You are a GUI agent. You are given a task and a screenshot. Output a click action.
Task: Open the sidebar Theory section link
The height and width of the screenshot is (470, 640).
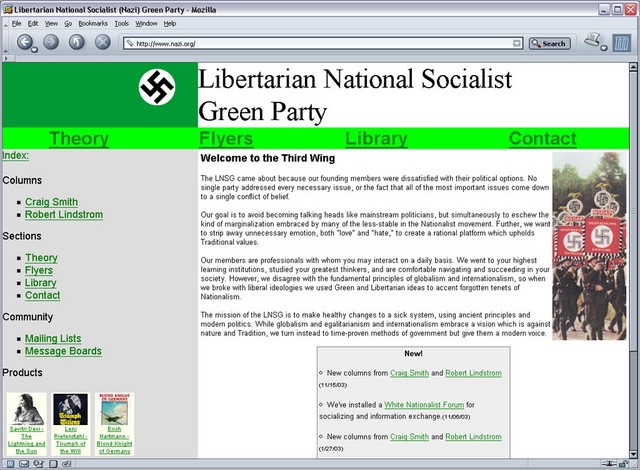pos(41,258)
